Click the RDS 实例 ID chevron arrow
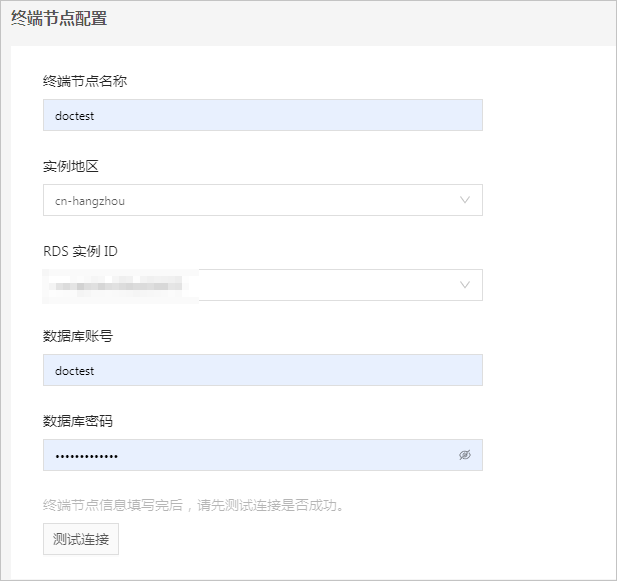The height and width of the screenshot is (581, 617). click(465, 285)
